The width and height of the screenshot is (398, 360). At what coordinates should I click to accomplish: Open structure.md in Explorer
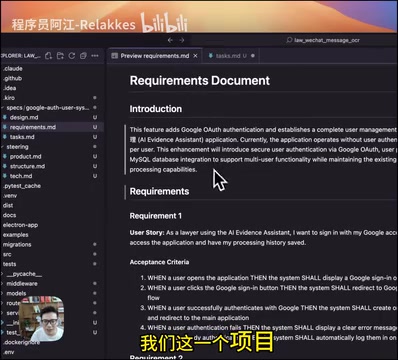click(x=27, y=166)
